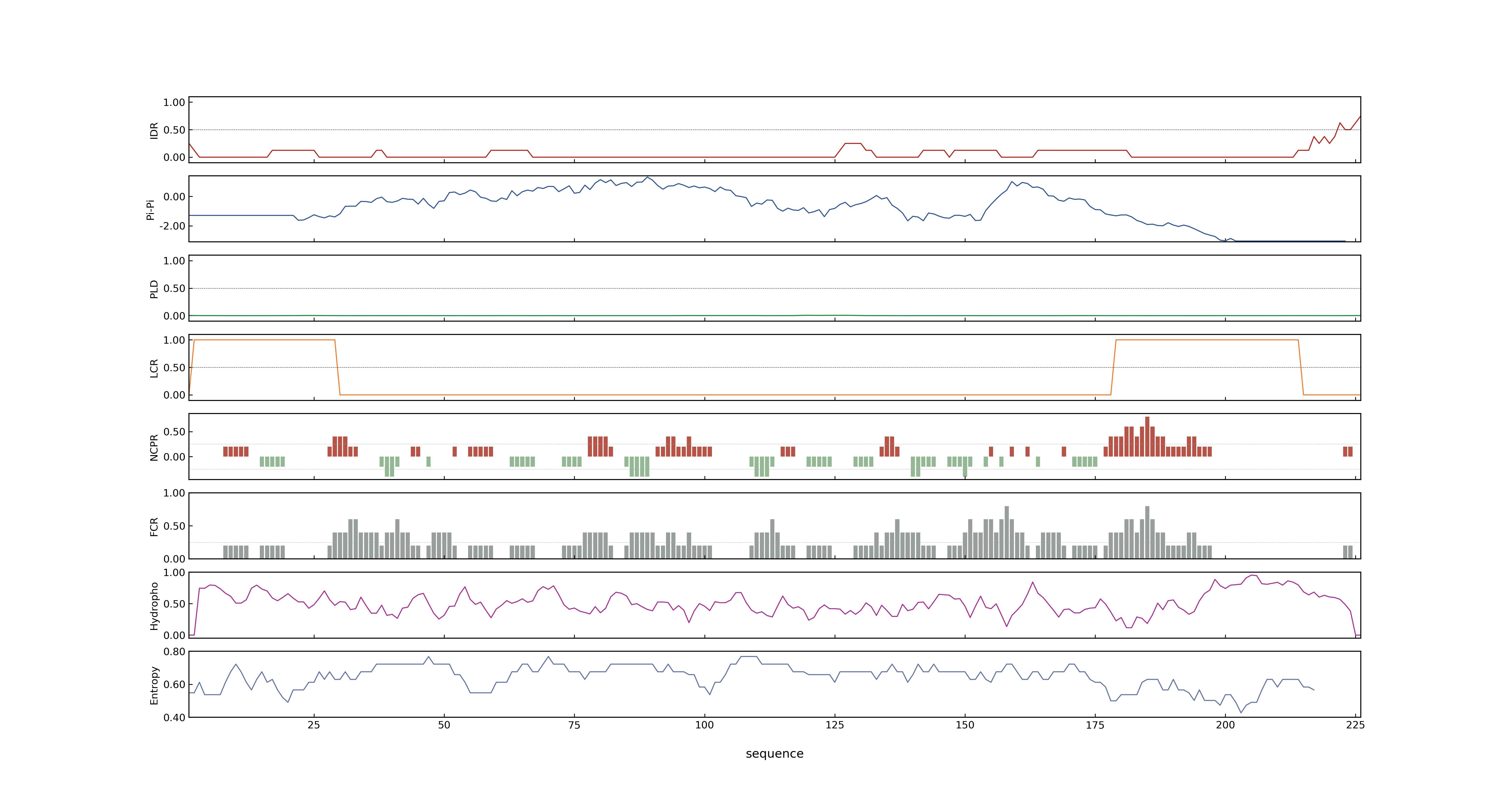Click the 0.40 tick on Entropy axis

(174, 717)
